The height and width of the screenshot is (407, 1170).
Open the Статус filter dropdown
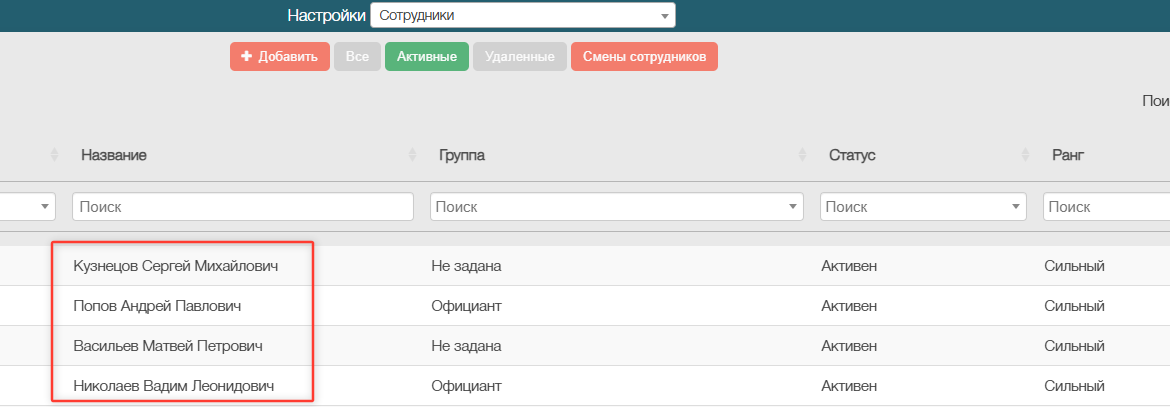pyautogui.click(x=923, y=207)
